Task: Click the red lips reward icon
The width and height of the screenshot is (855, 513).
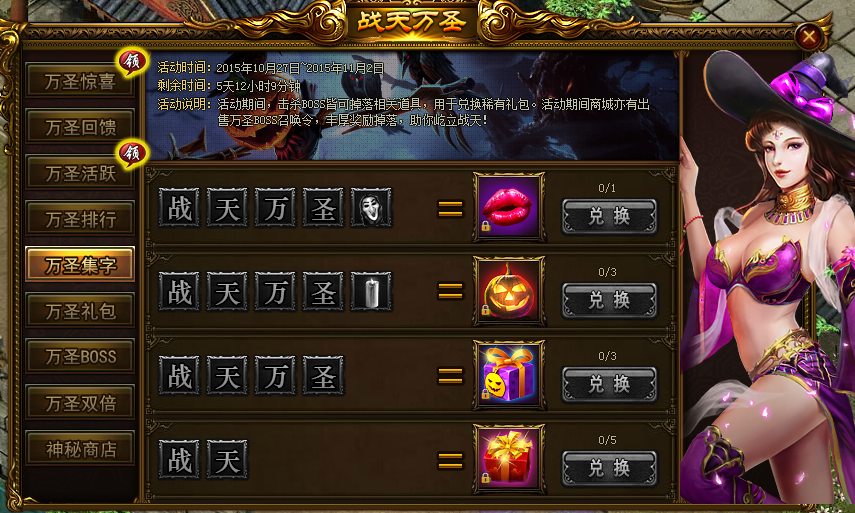Action: tap(509, 207)
